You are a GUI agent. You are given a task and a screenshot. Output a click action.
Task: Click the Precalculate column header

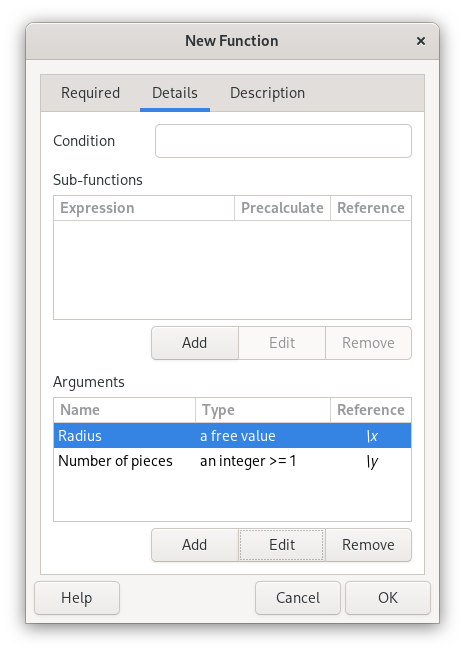[282, 208]
